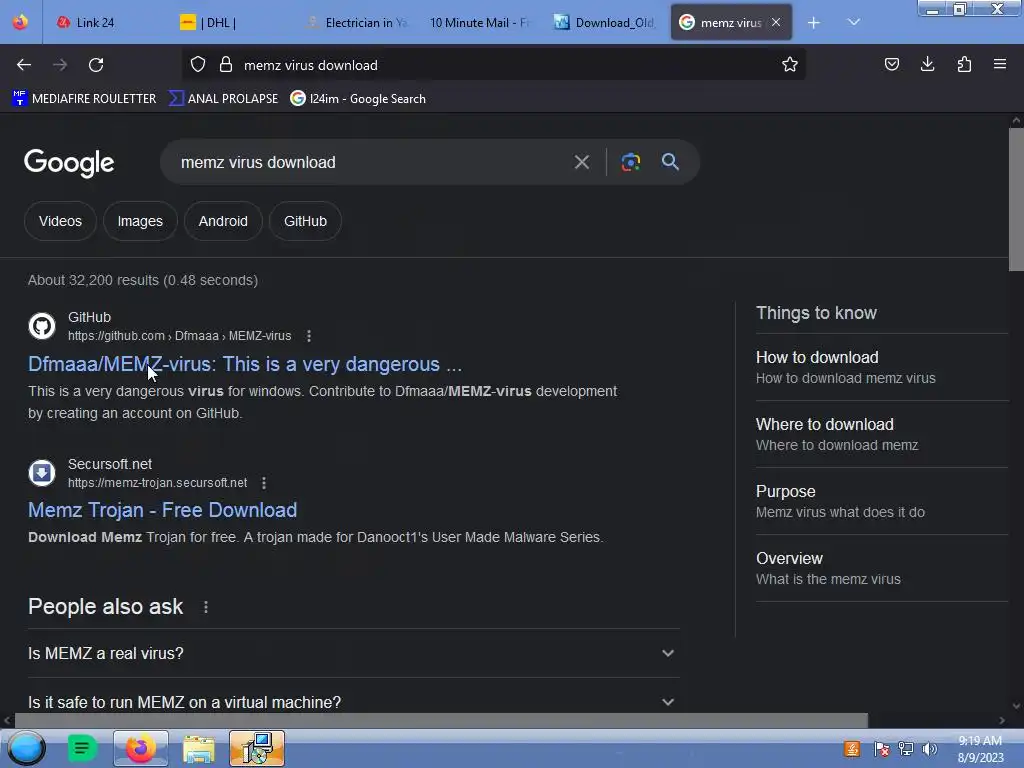1024x768 pixels.
Task: Click the vertical scrollbar thumb
Action: [1016, 199]
